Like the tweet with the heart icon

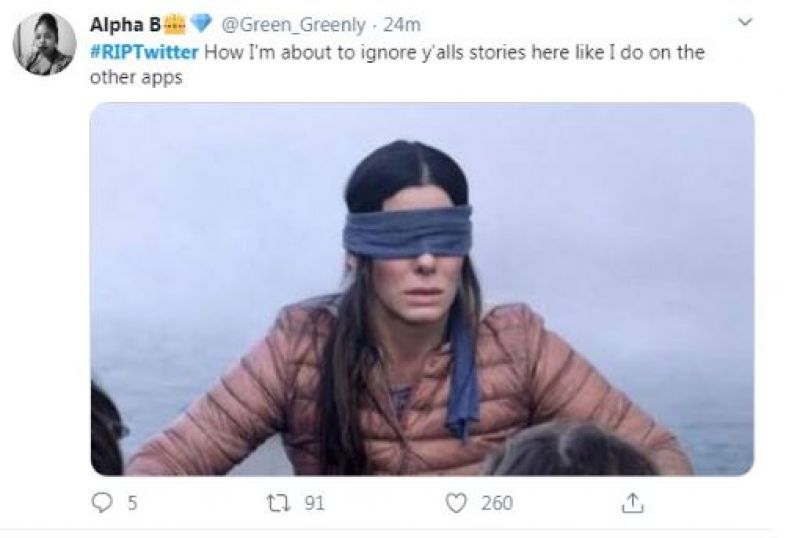pos(456,504)
